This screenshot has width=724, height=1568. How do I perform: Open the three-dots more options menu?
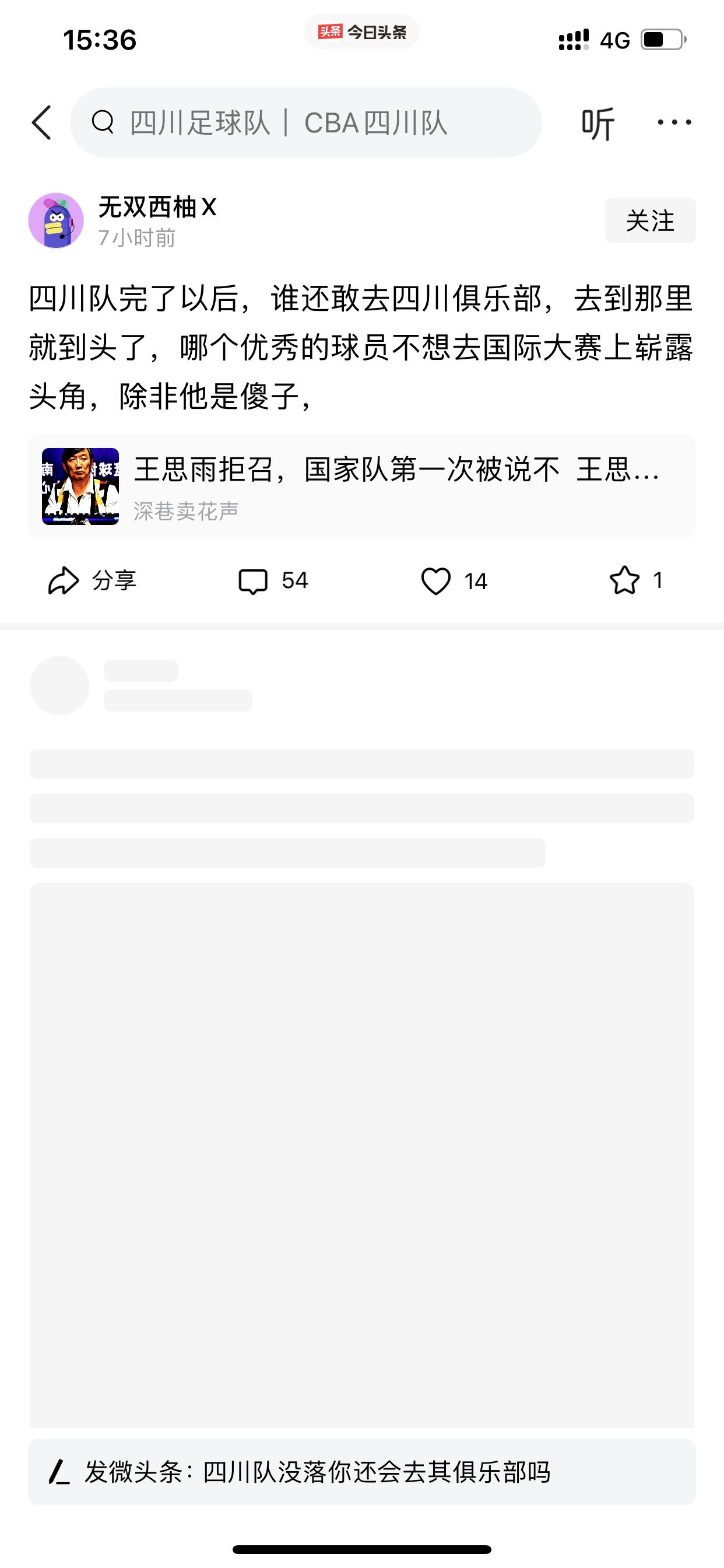(674, 123)
